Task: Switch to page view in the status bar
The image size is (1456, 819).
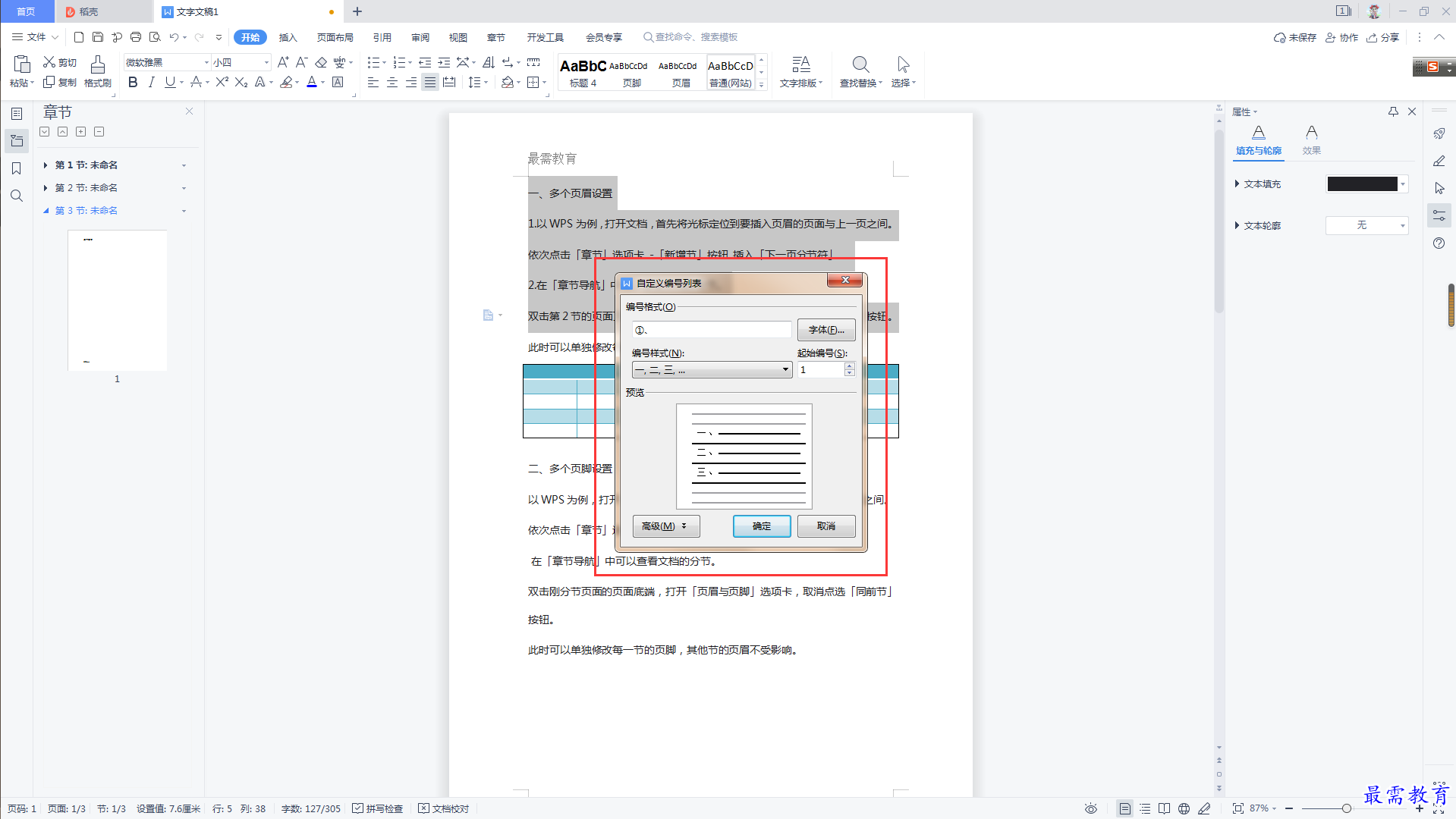Action: click(1125, 808)
